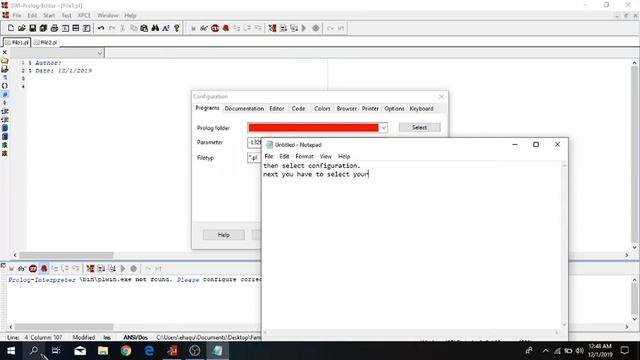640x360 pixels.
Task: Click the New file toolbar icon
Action: click(11, 28)
